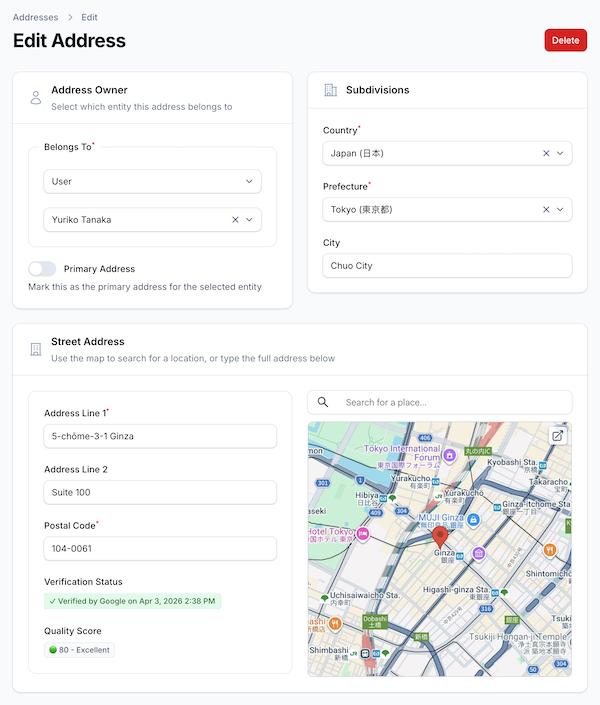
Task: Click the Verified by Google status badge
Action: pos(132,601)
